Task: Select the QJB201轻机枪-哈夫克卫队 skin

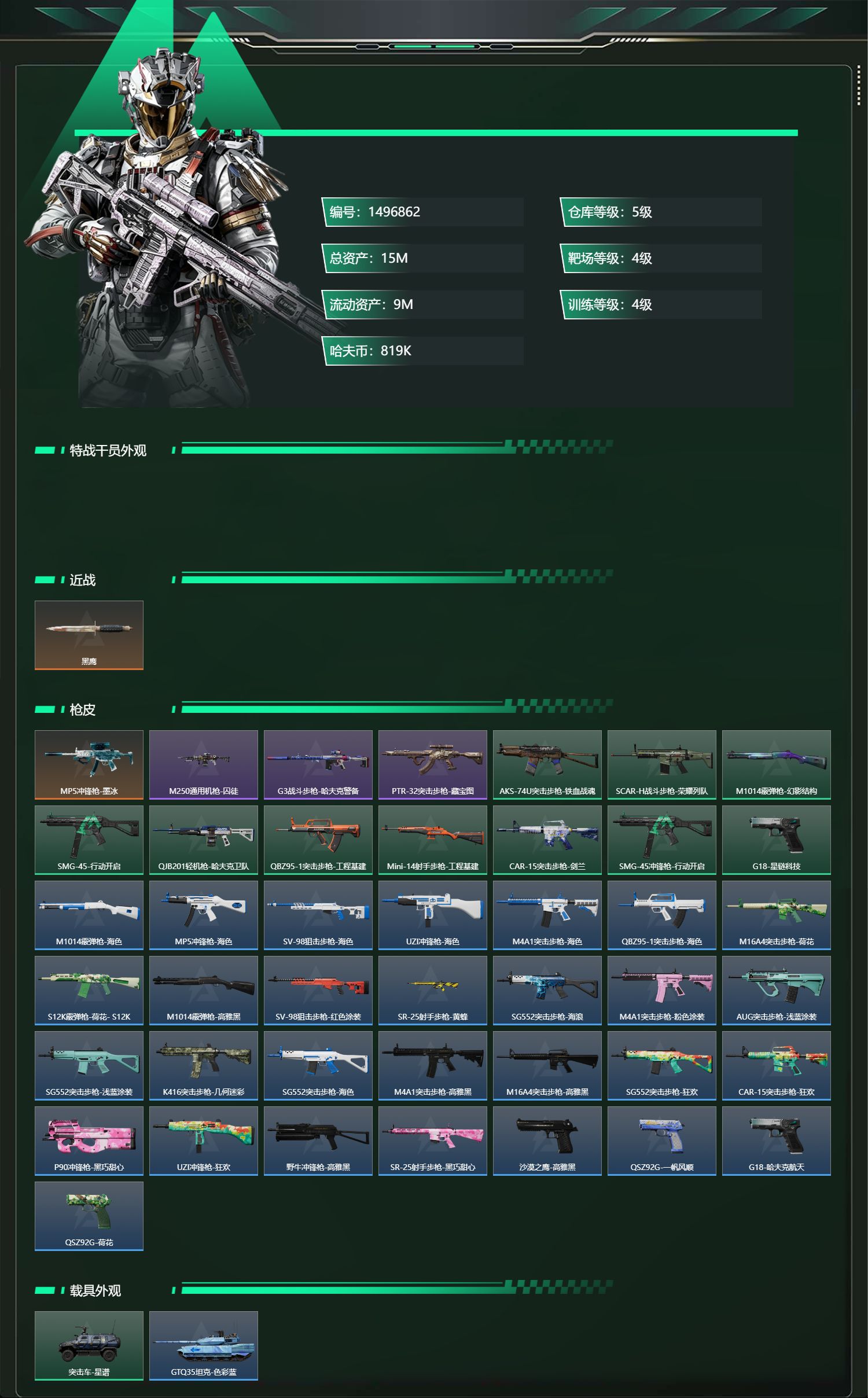Action: tap(204, 840)
